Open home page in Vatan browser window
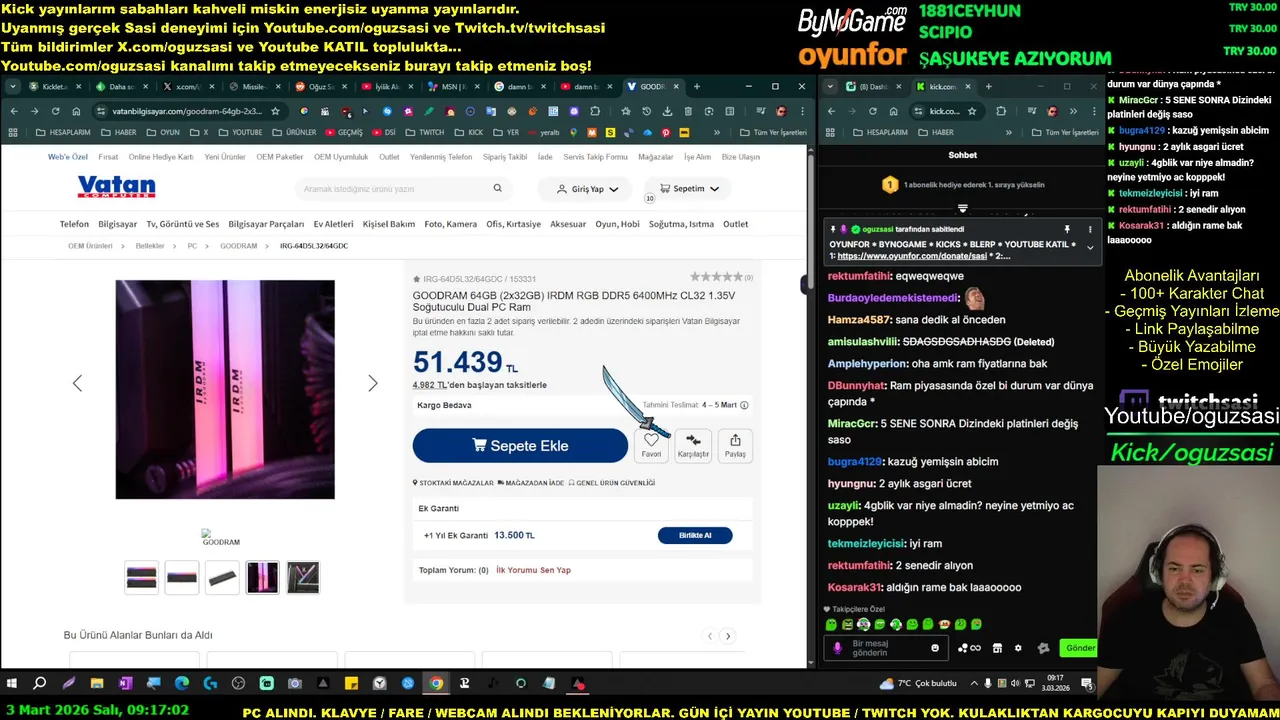Screen dimensions: 1280x720 tap(75, 111)
